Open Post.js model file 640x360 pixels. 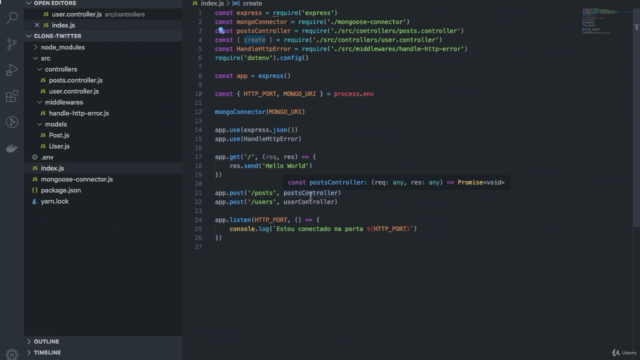pyautogui.click(x=59, y=136)
